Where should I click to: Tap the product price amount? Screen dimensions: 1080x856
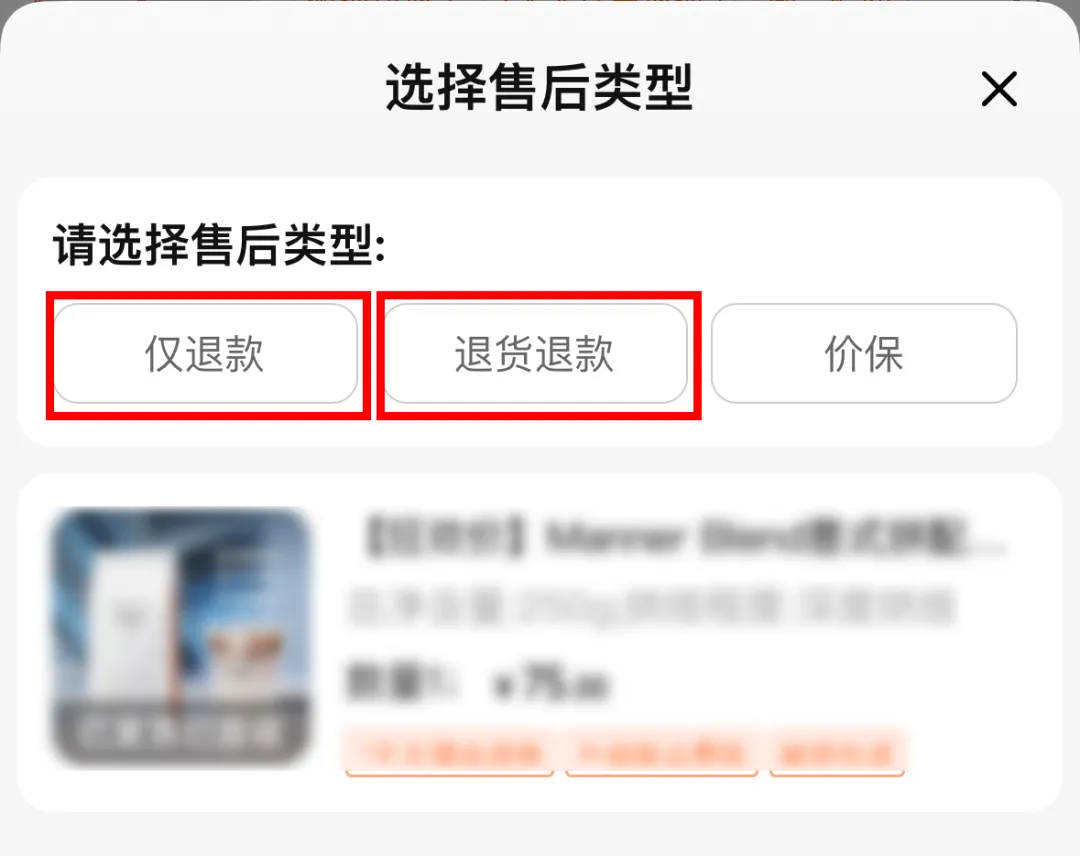tap(551, 683)
